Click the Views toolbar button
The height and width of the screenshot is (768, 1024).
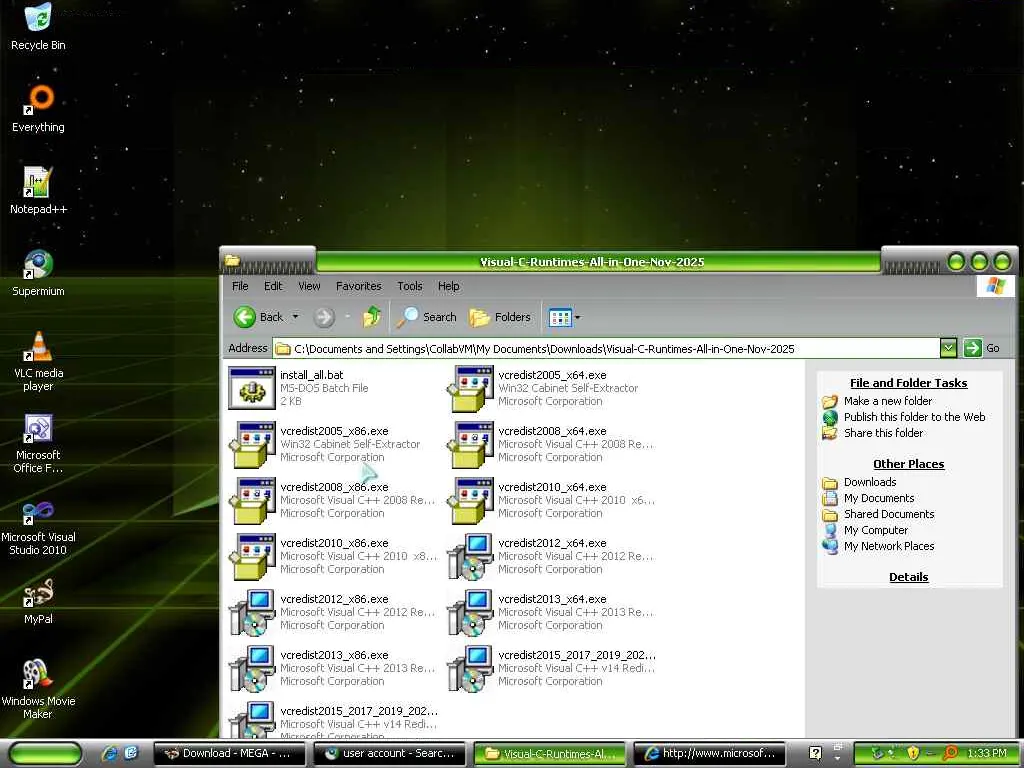(560, 317)
